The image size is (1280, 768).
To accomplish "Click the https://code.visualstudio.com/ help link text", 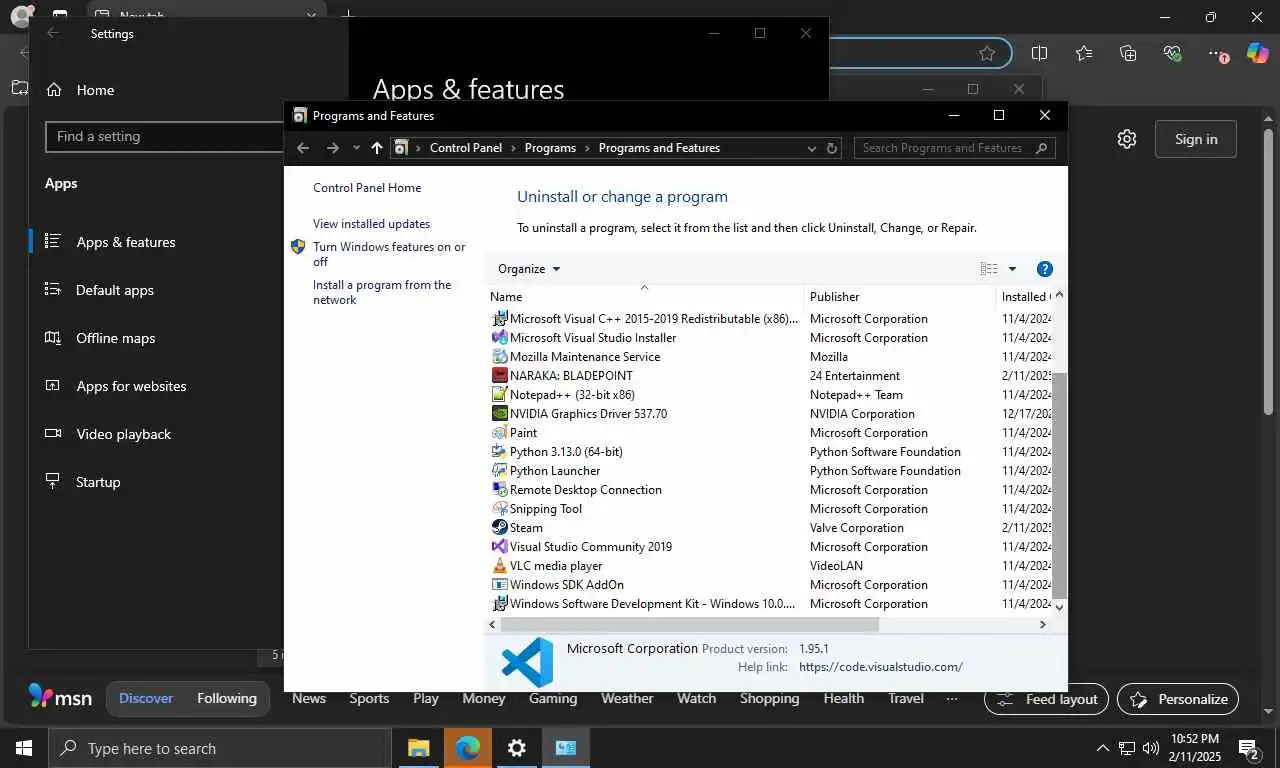I will point(881,667).
